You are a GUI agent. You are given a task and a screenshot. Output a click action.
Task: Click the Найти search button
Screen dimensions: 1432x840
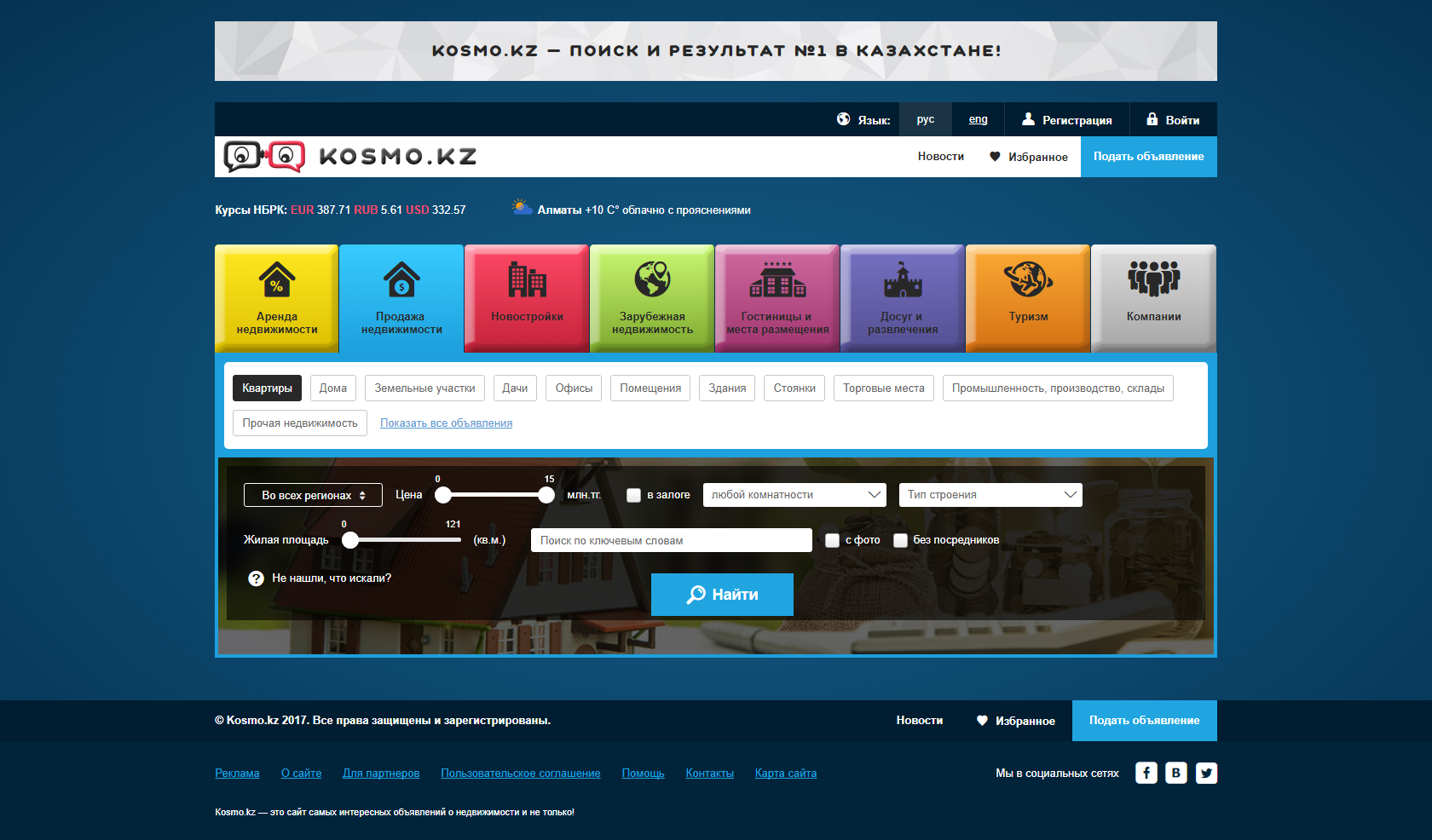(x=722, y=595)
